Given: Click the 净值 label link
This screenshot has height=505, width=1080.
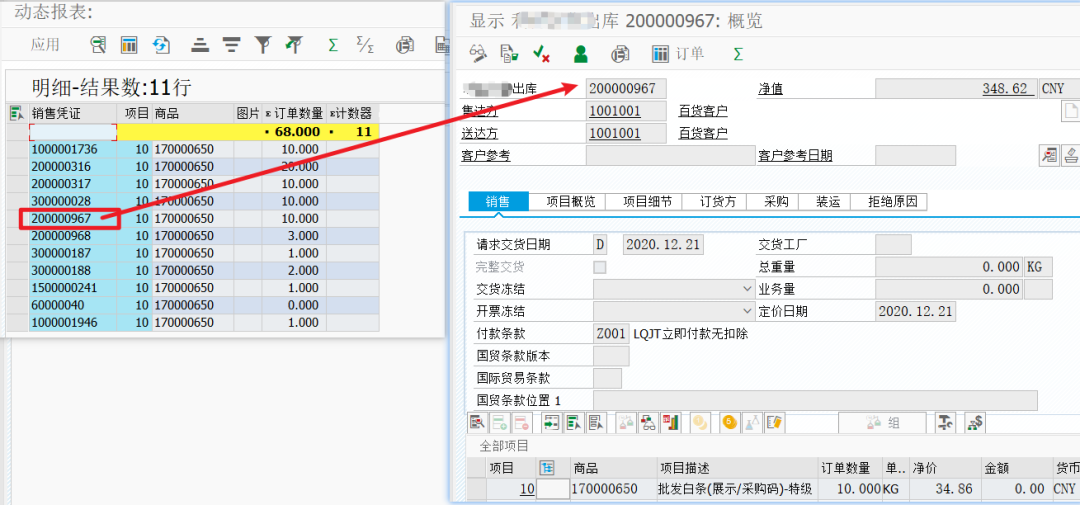Looking at the screenshot, I should (770, 89).
